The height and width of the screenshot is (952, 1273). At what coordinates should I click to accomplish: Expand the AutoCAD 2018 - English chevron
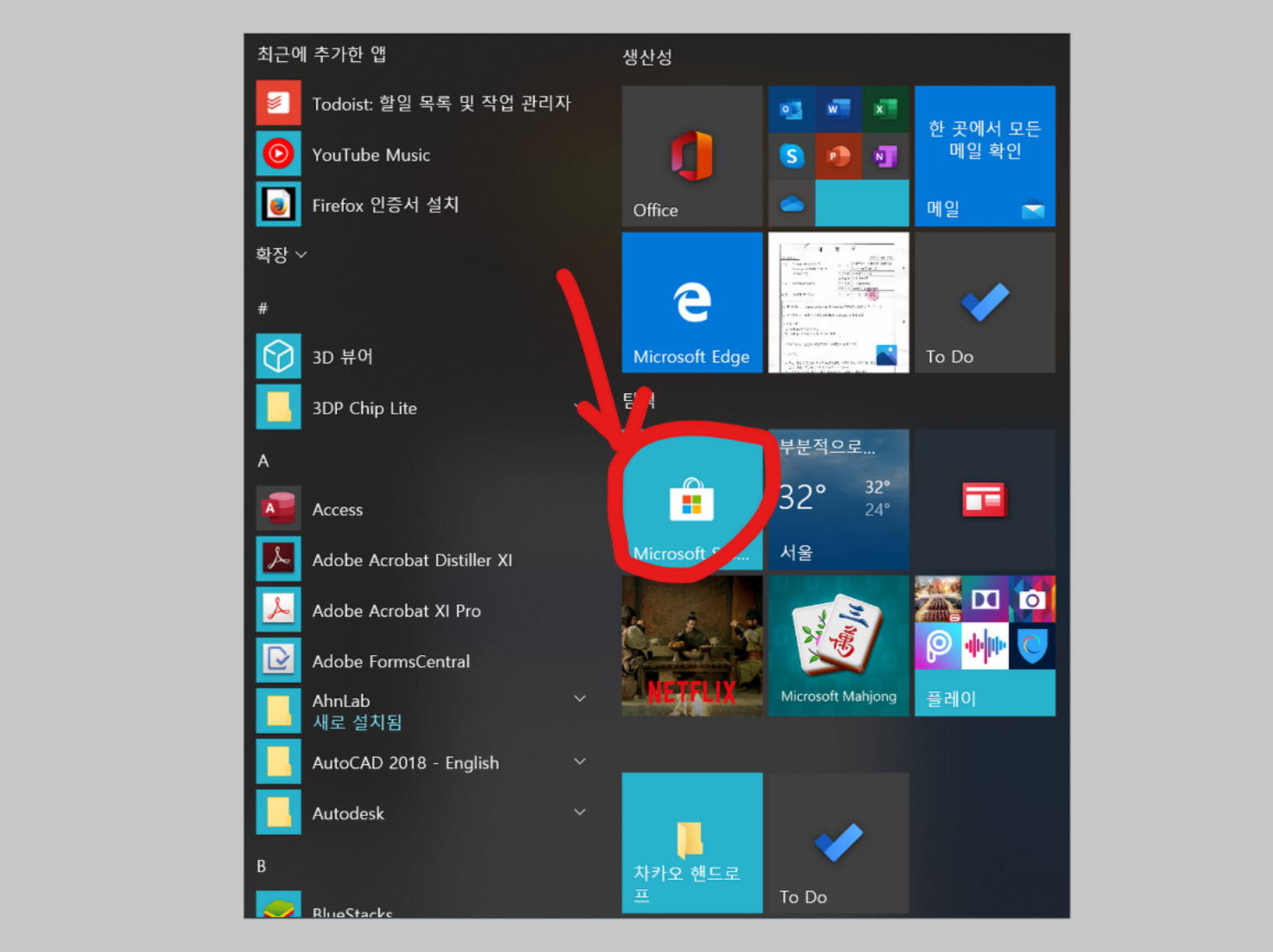click(x=579, y=762)
